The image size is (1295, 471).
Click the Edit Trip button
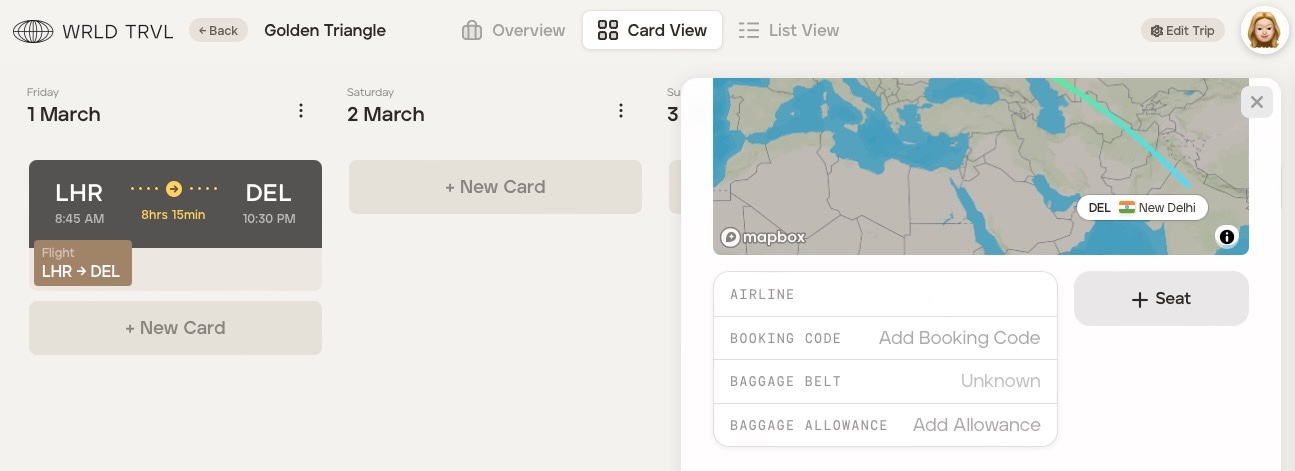(x=1182, y=30)
